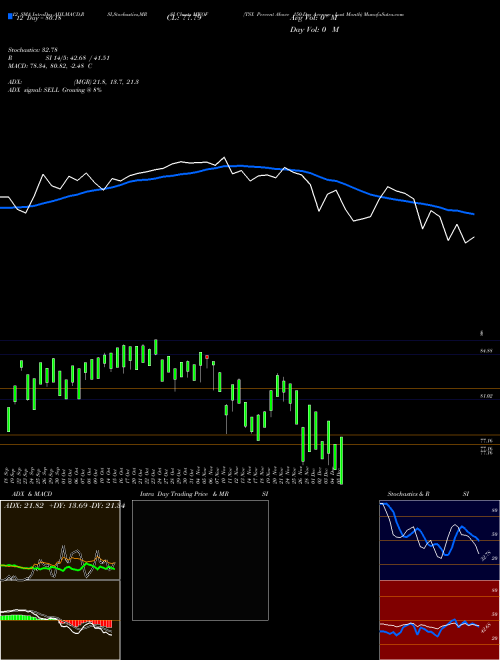
Task: Click the red-background RSI chart
Action: 439,620
